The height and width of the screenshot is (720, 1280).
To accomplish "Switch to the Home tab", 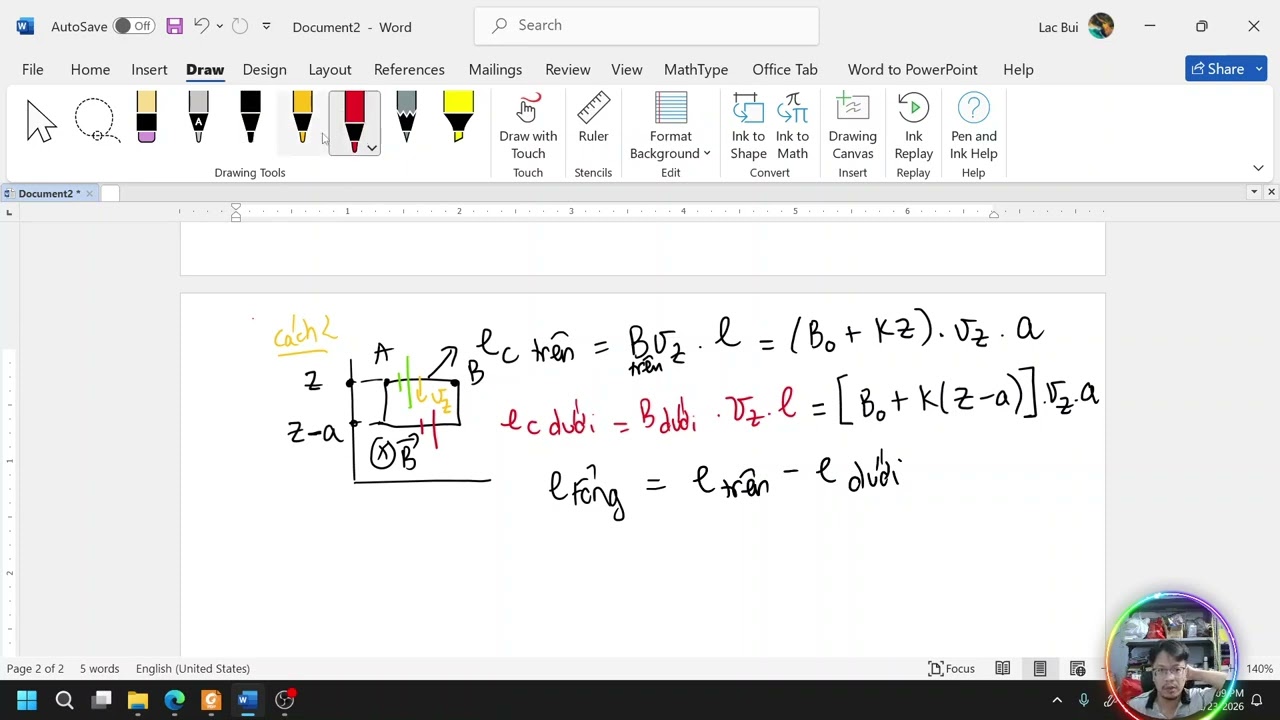I will [90, 69].
